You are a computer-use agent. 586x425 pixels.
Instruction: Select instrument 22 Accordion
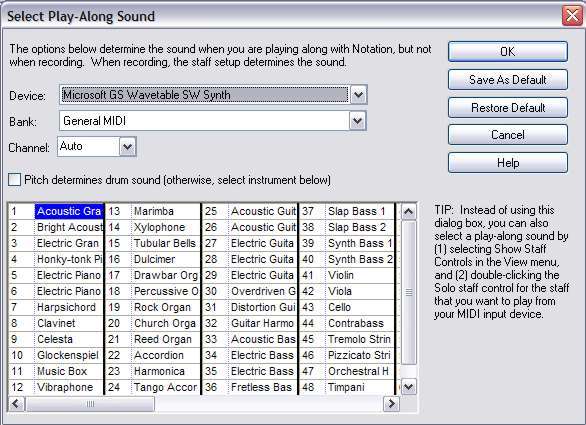click(x=166, y=355)
